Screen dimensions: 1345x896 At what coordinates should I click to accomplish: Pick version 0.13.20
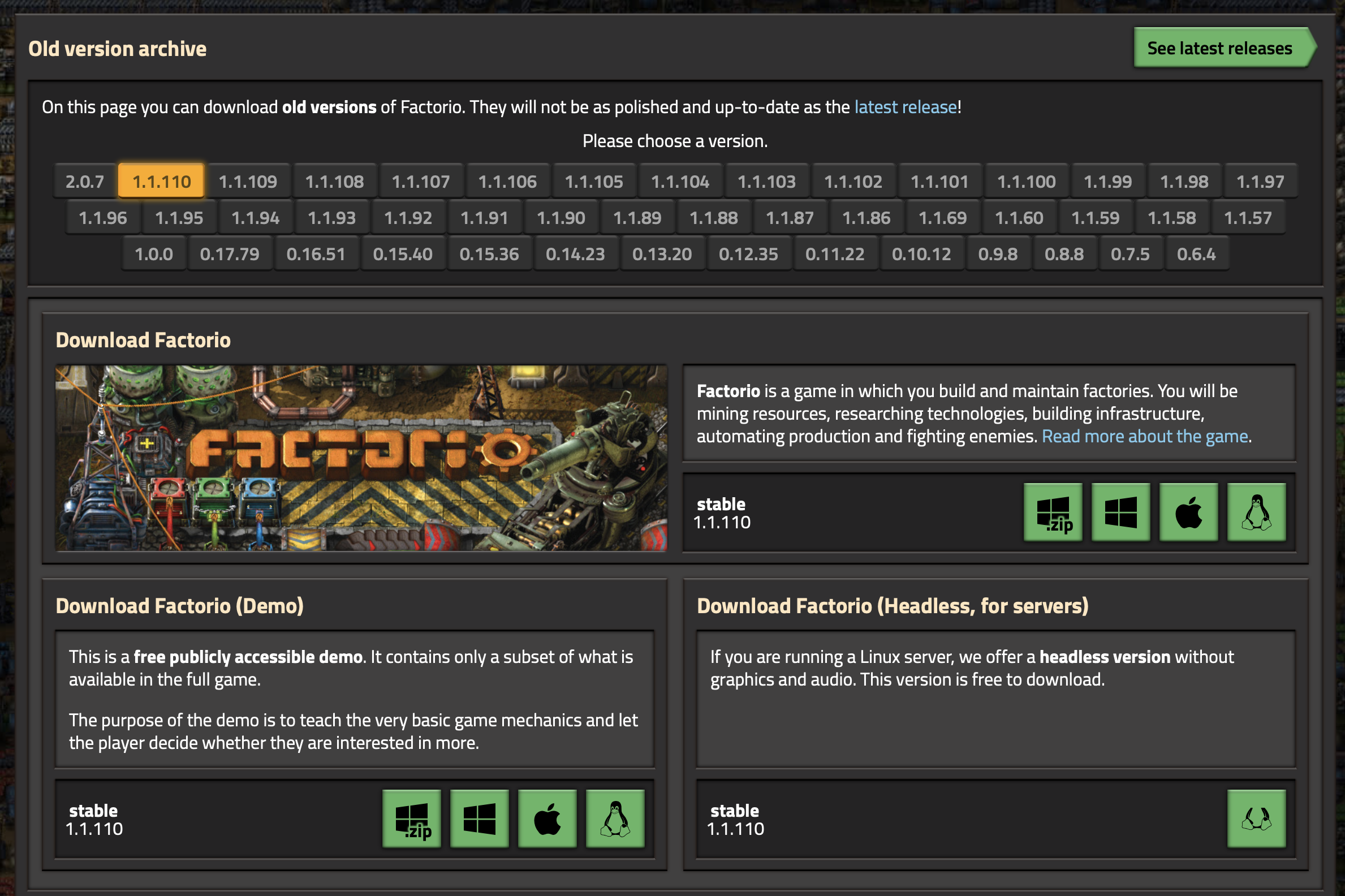662,254
